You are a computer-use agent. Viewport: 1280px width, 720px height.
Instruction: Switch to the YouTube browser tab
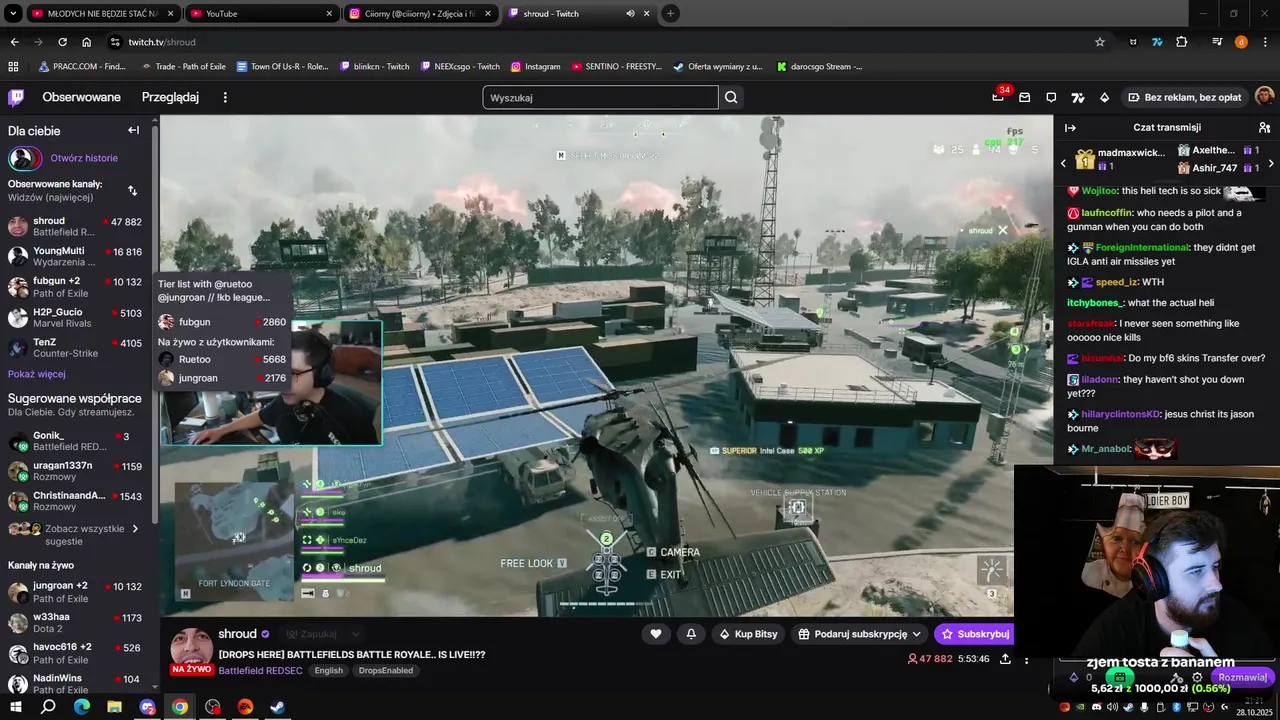pyautogui.click(x=261, y=14)
